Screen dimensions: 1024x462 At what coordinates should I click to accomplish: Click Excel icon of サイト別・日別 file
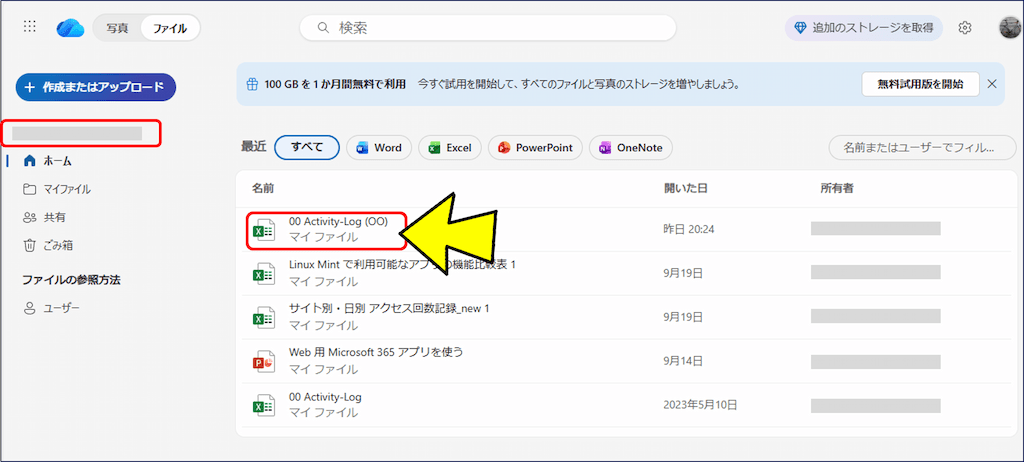[x=264, y=318]
